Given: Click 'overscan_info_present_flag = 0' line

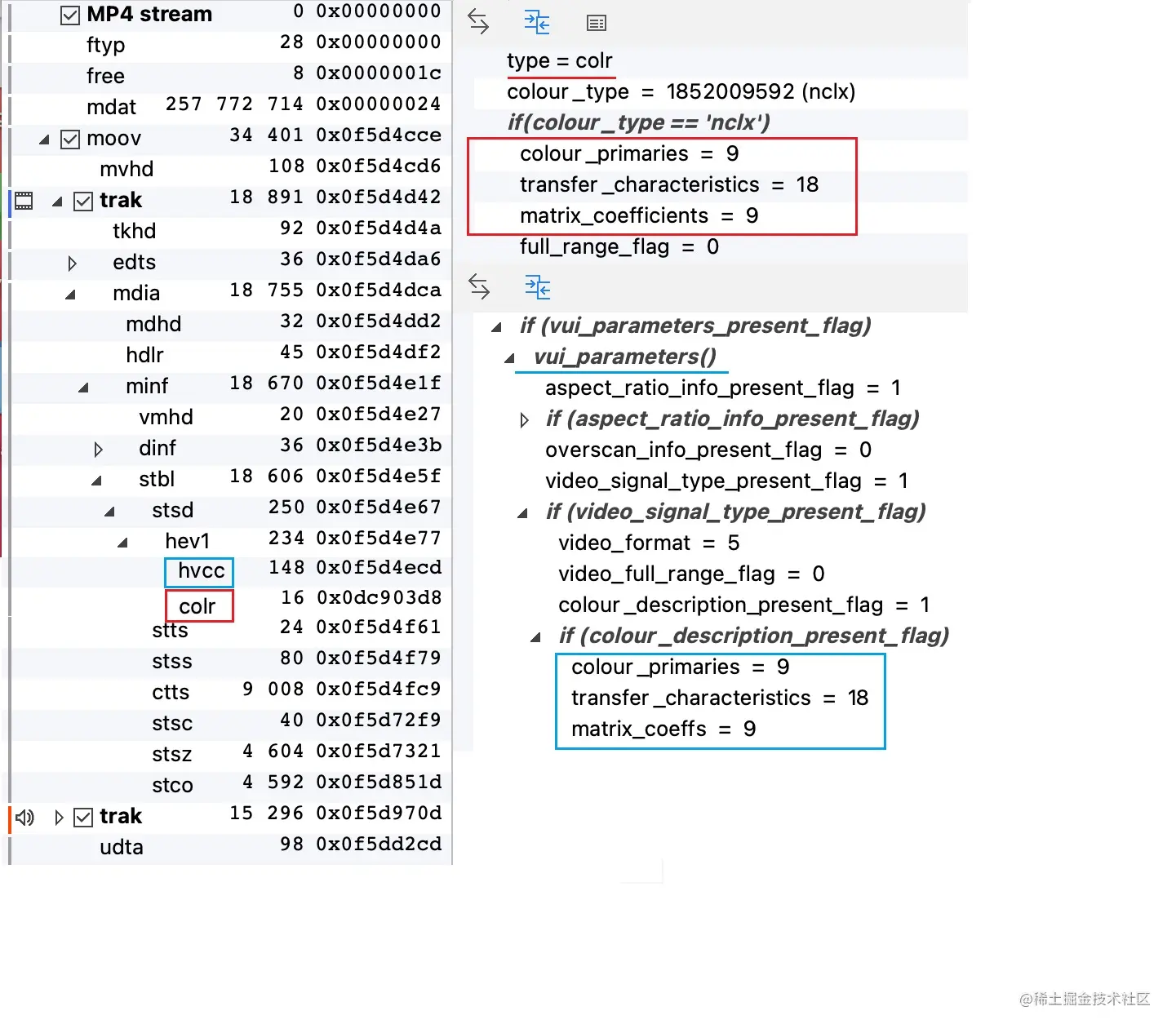Looking at the screenshot, I should [x=708, y=450].
